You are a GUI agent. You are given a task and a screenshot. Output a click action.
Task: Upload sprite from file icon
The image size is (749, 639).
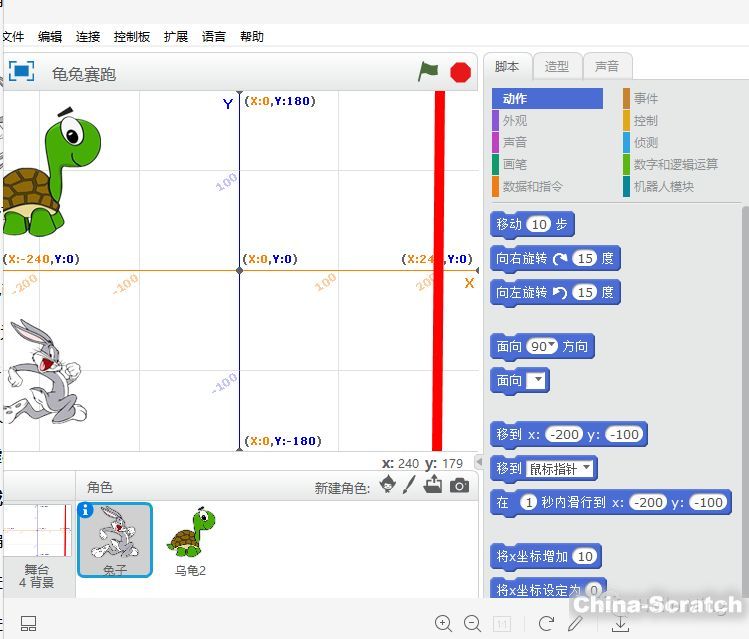click(x=433, y=486)
